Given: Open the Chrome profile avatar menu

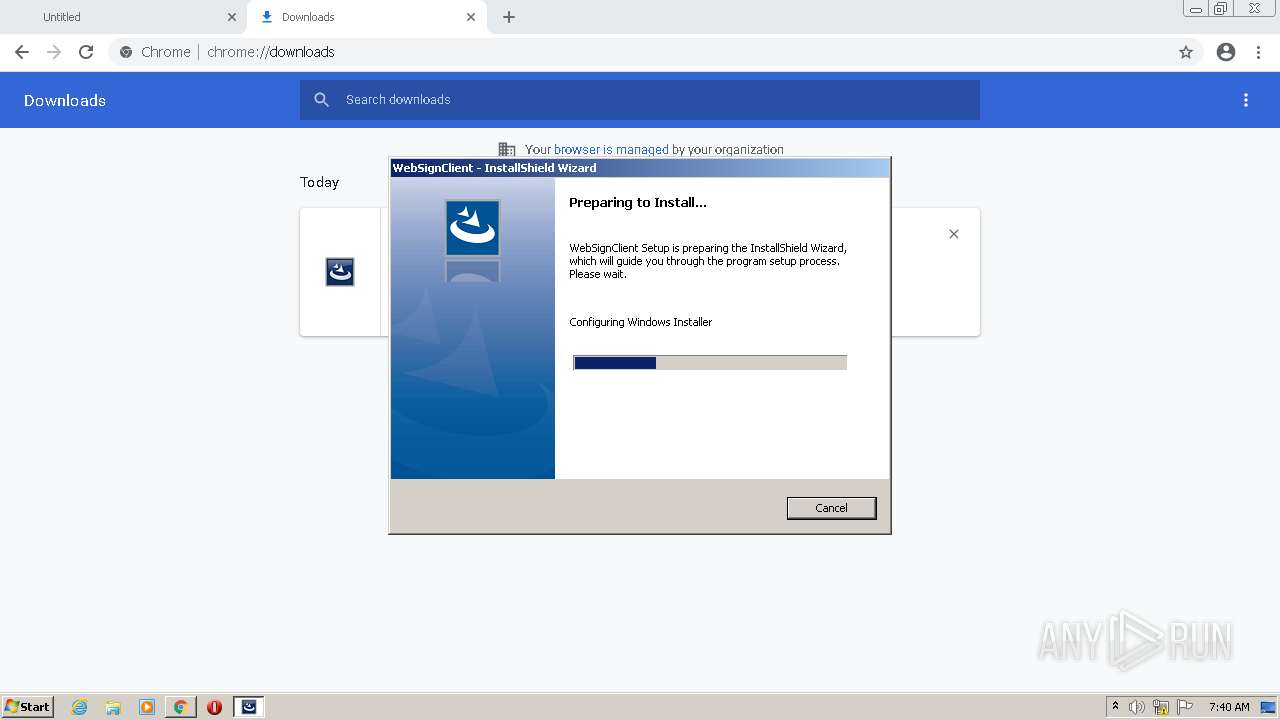Looking at the screenshot, I should 1226,52.
